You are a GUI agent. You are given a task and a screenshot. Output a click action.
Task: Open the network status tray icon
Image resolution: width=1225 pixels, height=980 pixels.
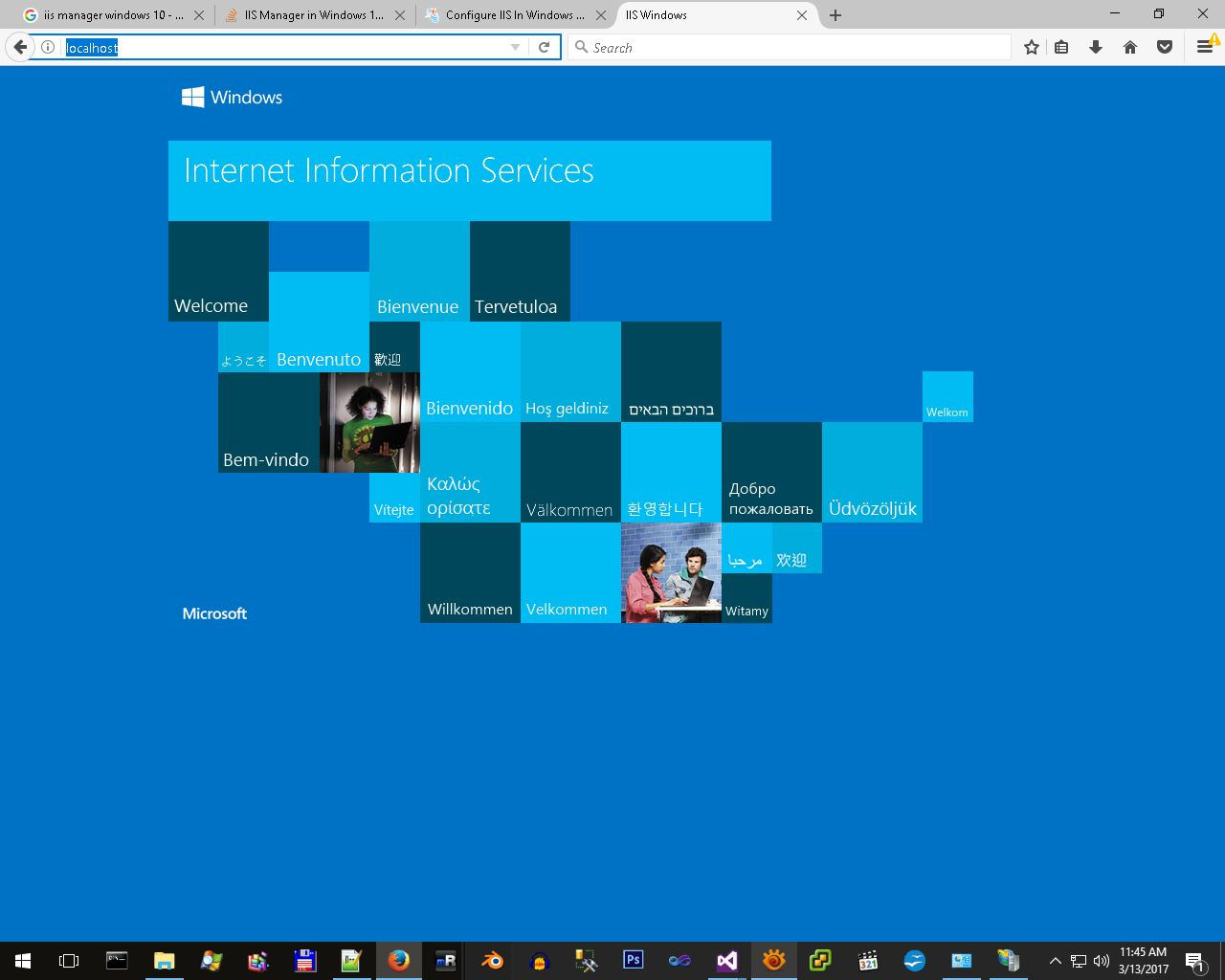1079,961
